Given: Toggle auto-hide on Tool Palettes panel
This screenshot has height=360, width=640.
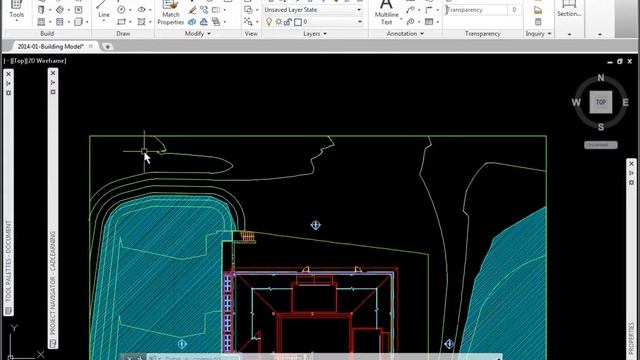Looking at the screenshot, I should click(x=9, y=83).
